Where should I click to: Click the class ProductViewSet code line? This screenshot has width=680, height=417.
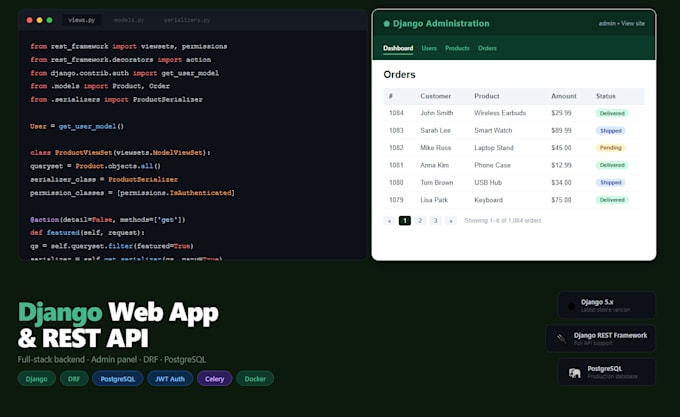point(120,153)
